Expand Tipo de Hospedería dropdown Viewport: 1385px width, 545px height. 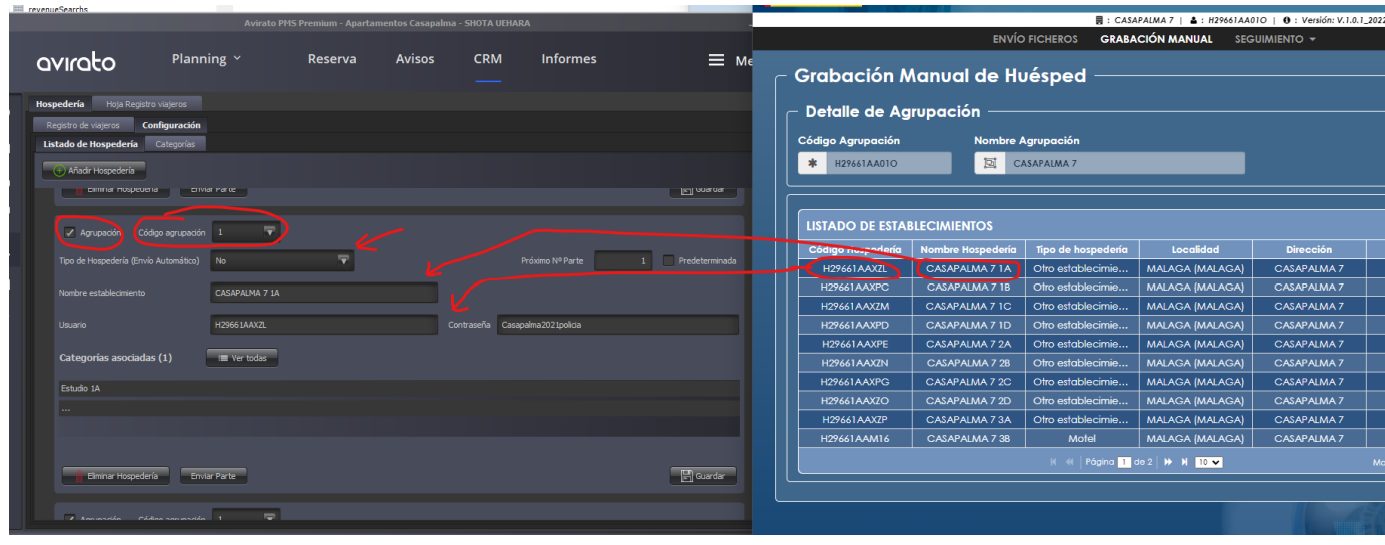click(283, 260)
